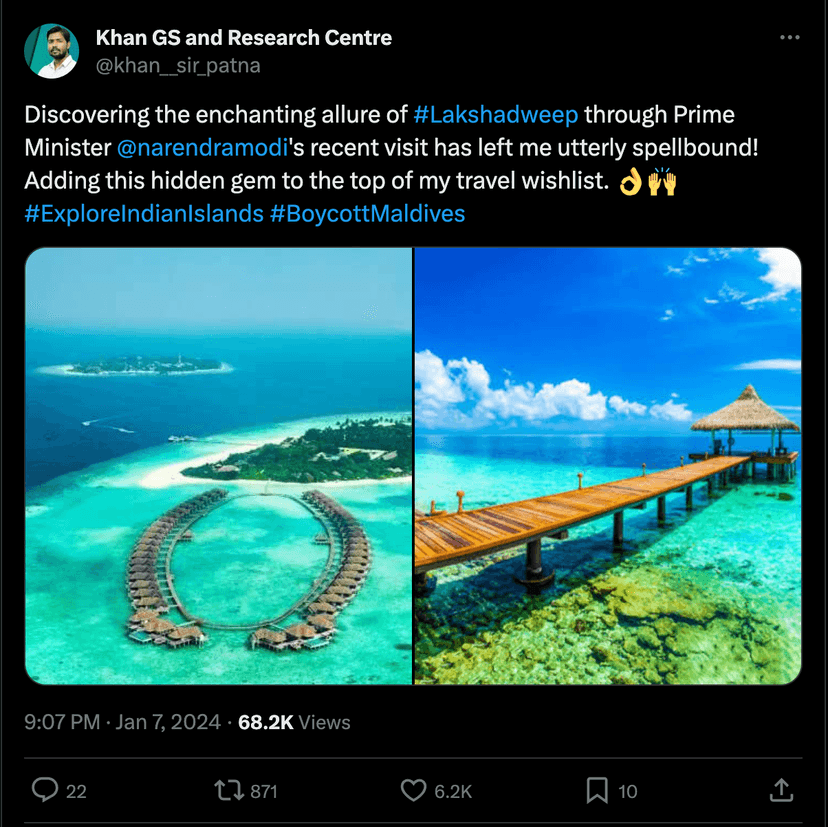
Task: Like the tweet using the heart icon
Action: coord(412,791)
